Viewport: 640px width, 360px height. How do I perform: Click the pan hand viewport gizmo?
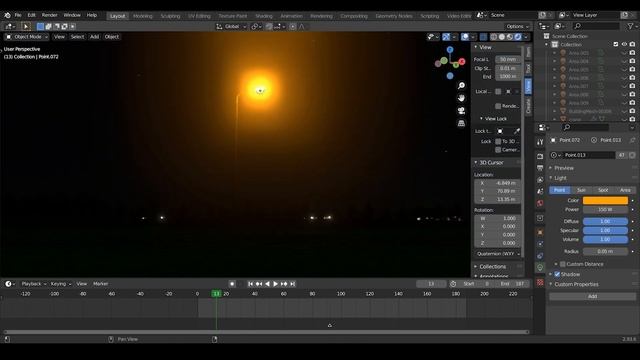pos(461,98)
